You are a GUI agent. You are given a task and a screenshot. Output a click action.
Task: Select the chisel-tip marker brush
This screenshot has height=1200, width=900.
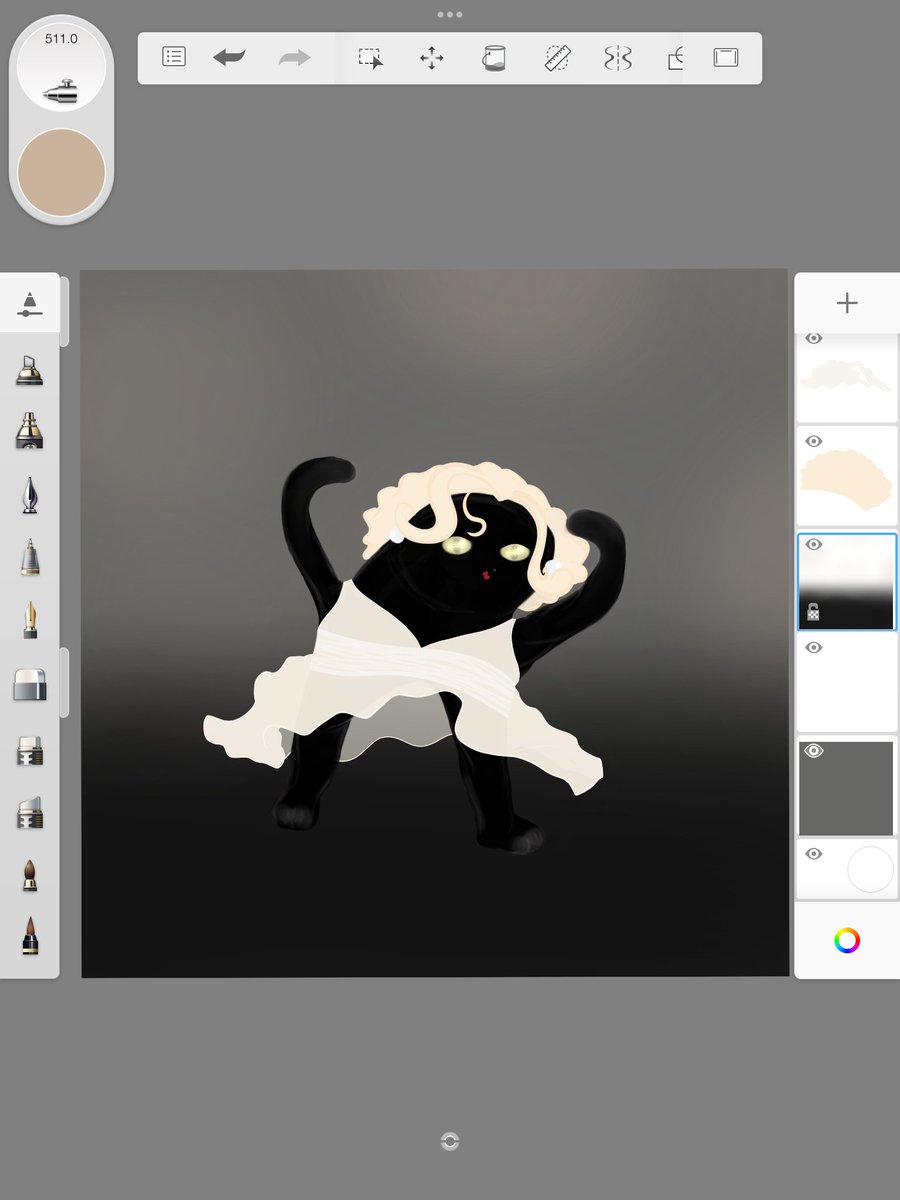tap(30, 813)
